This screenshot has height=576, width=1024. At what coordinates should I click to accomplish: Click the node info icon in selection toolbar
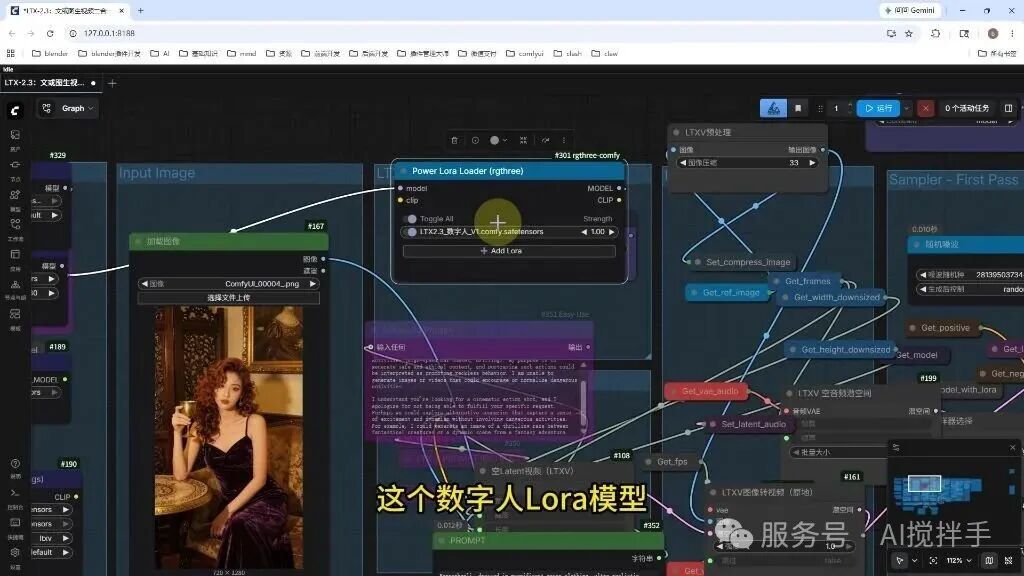click(475, 140)
